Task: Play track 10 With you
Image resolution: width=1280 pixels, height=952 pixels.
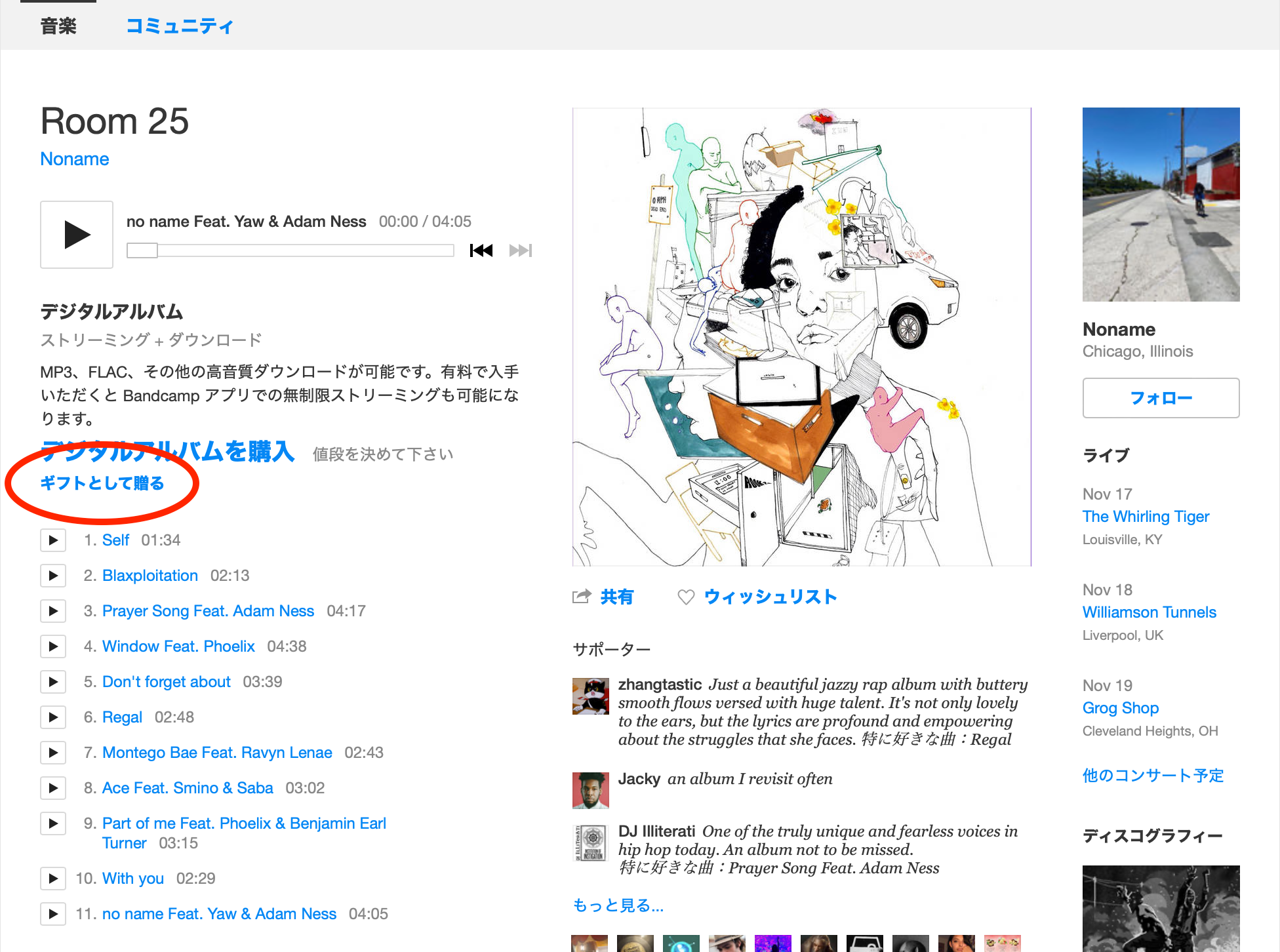Action: tap(53, 879)
